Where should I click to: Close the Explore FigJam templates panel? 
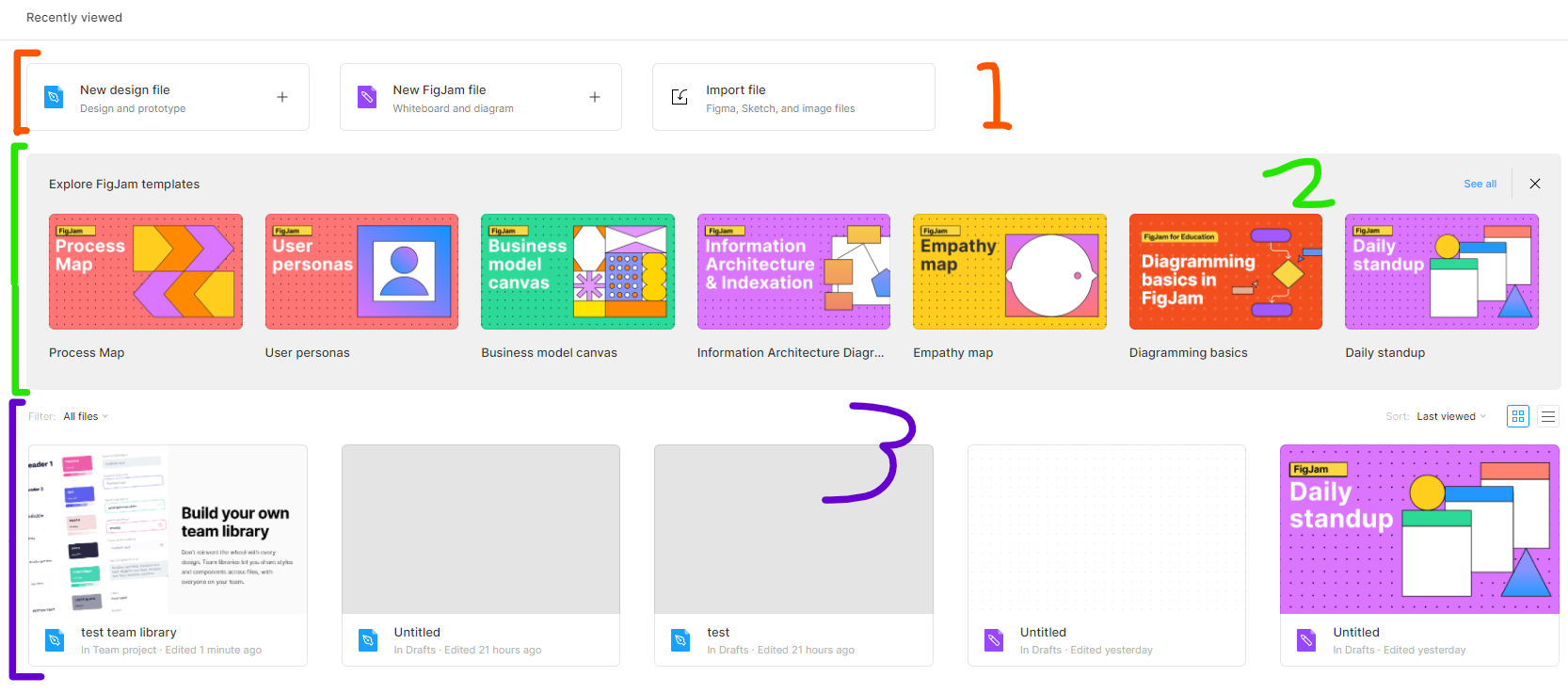(1535, 184)
